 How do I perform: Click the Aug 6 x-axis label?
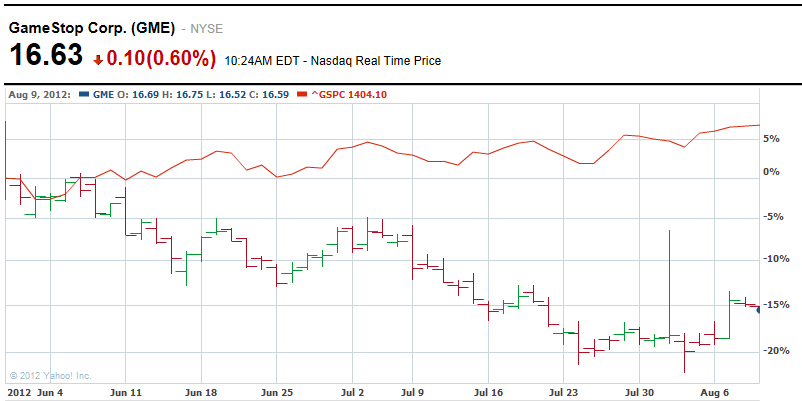[x=714, y=393]
